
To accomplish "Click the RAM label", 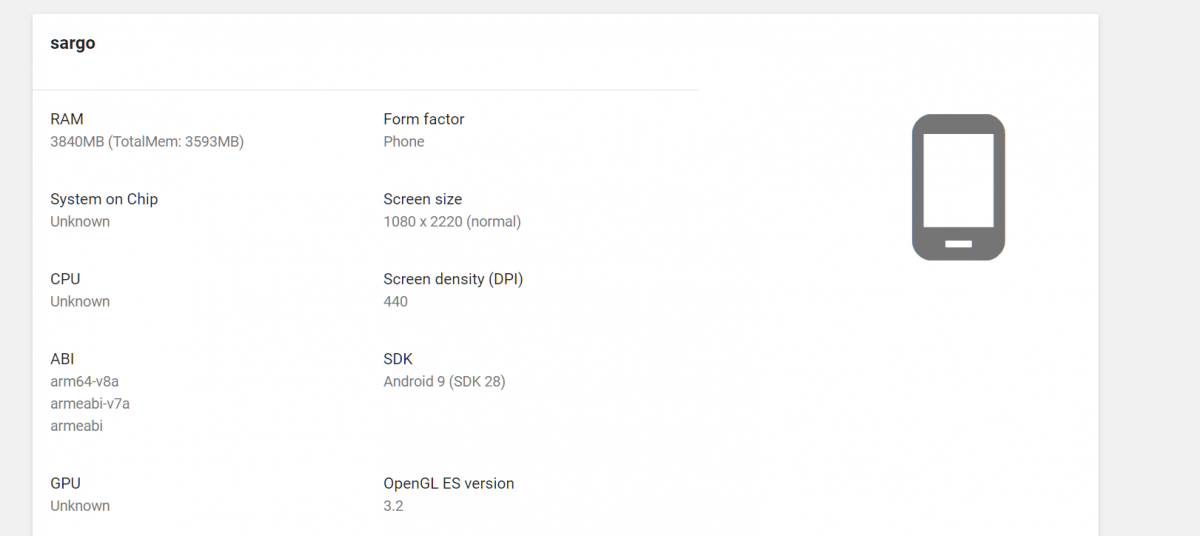I will pos(67,119).
